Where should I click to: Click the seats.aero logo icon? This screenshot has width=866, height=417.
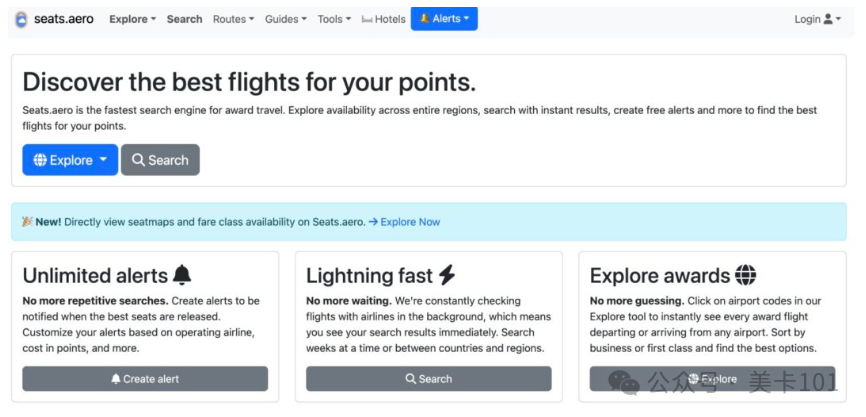tap(21, 19)
